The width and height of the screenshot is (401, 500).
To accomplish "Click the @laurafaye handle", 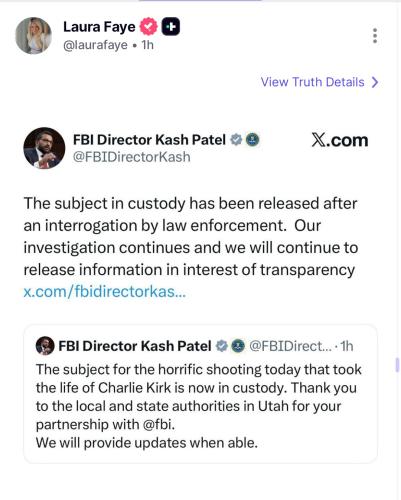I will coord(95,45).
